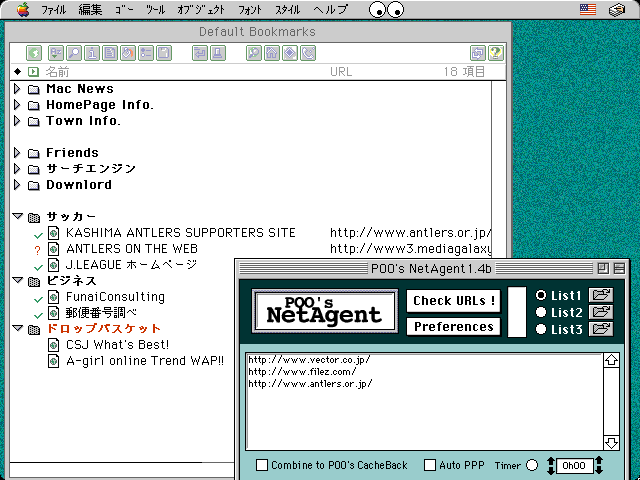Click the overlapping windows toolbar icon
Screen dimensions: 640x480
point(478,53)
